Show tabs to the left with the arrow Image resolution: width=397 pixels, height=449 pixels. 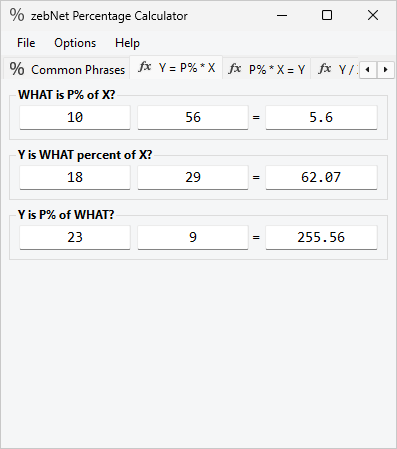pyautogui.click(x=368, y=70)
